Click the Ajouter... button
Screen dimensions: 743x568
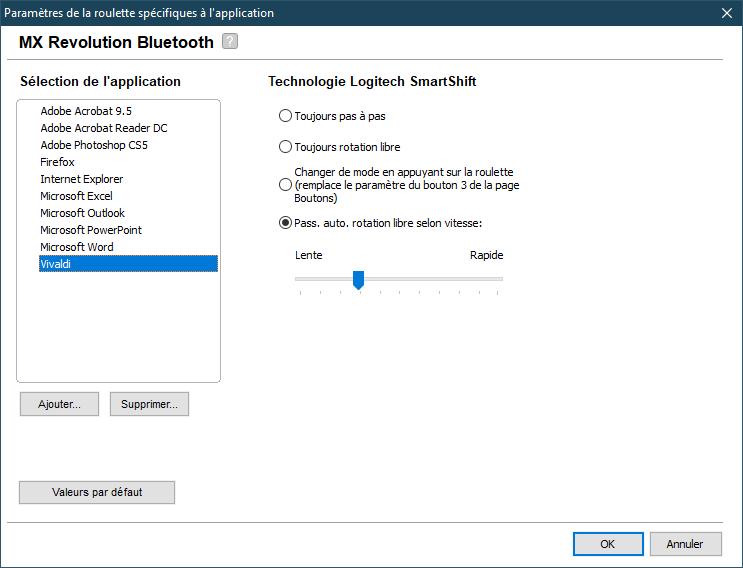(x=59, y=404)
